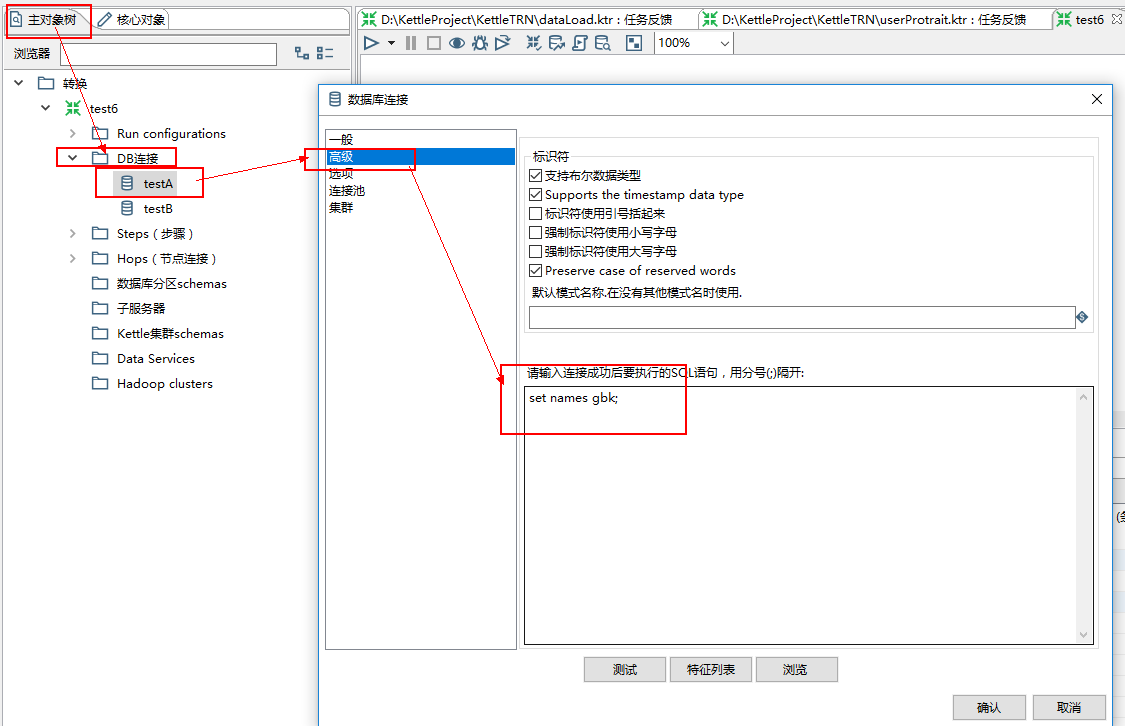The height and width of the screenshot is (726, 1125).
Task: Switch to the 核心对象 tab
Action: click(132, 20)
